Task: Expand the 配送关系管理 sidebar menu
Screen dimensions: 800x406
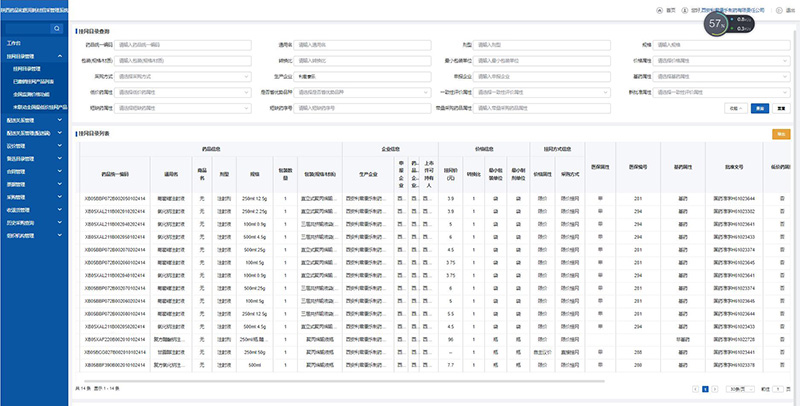Action: (x=59, y=119)
